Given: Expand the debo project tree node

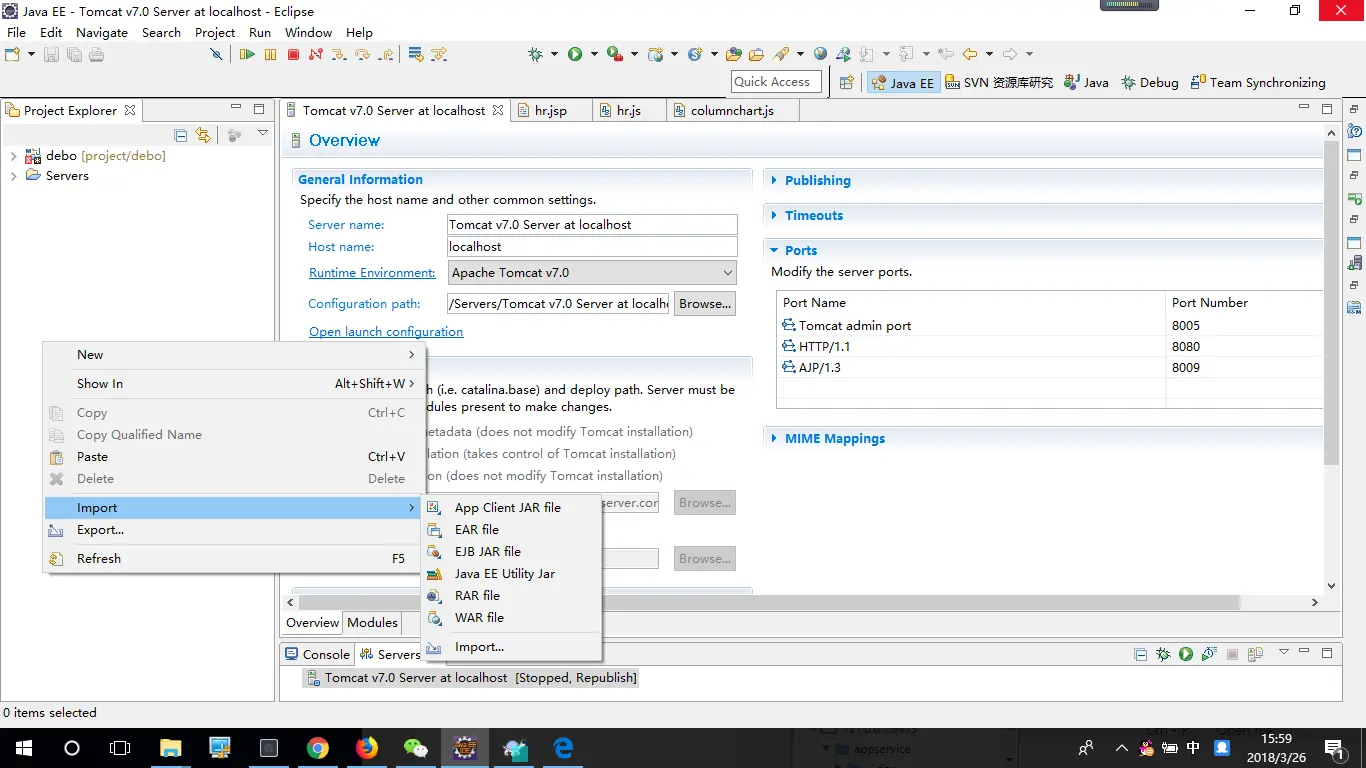Looking at the screenshot, I should [13, 156].
